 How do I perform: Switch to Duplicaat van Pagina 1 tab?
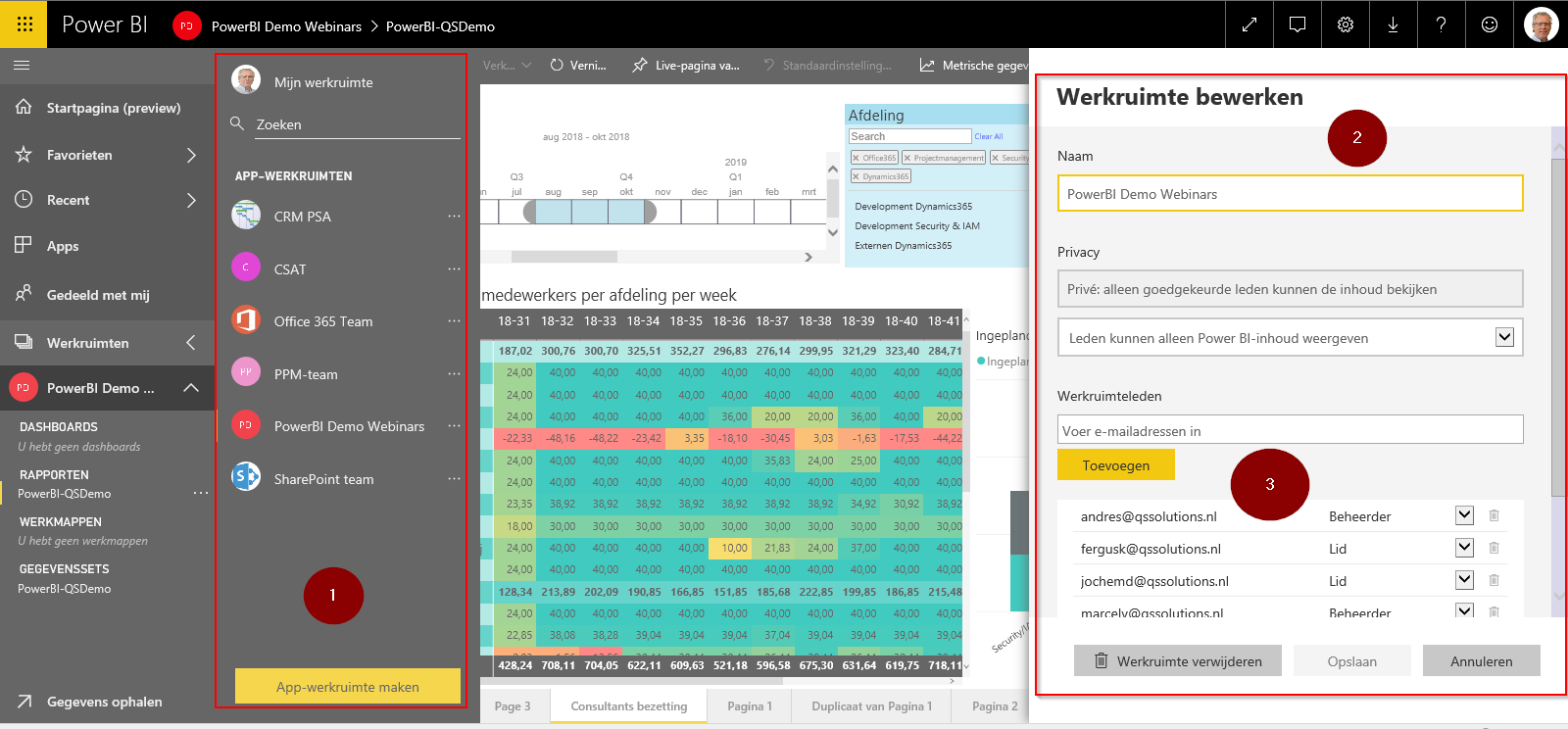coord(872,705)
